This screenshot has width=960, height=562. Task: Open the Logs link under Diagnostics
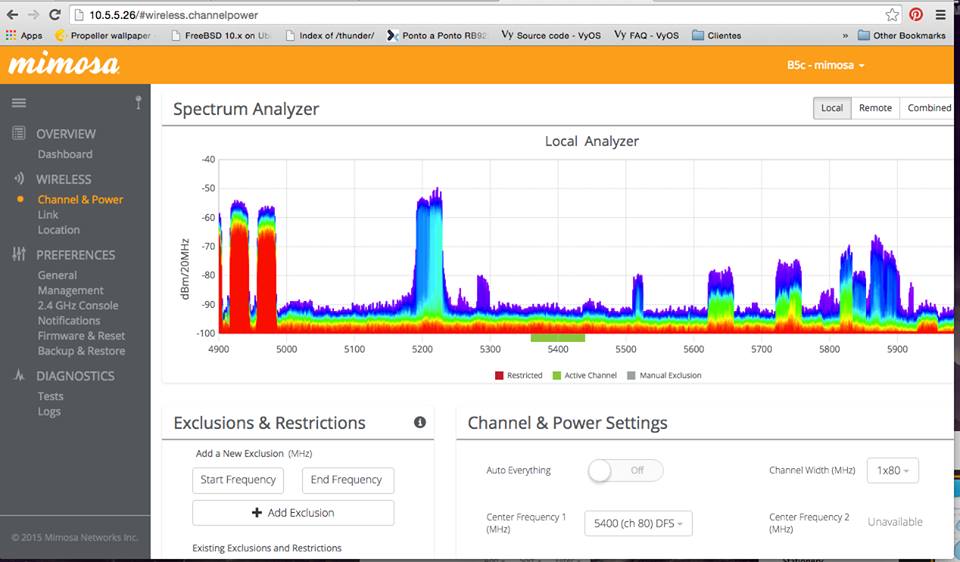pos(49,411)
